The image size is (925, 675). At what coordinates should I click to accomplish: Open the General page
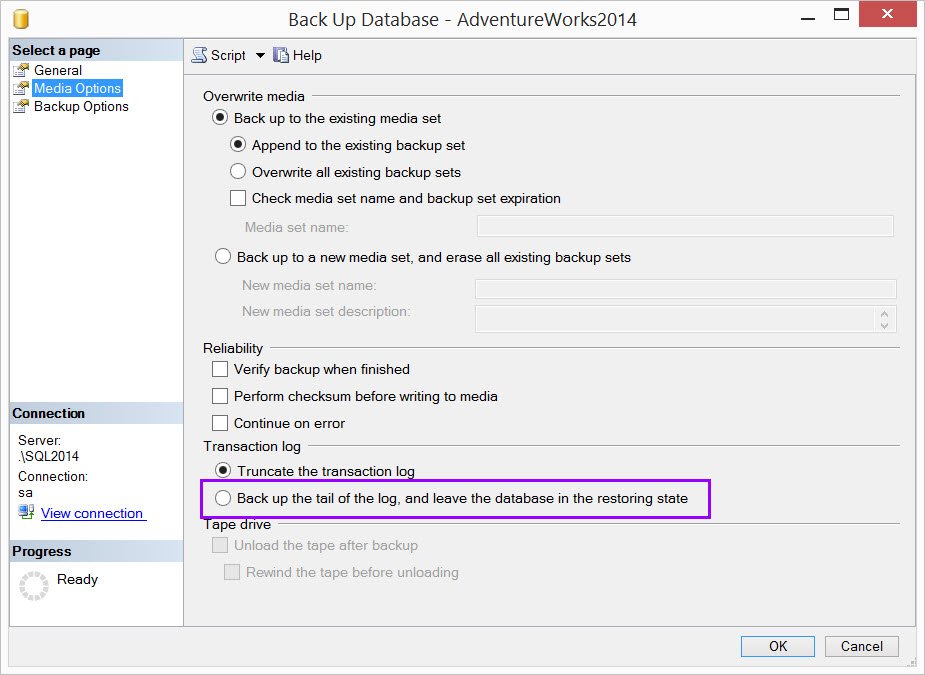tap(58, 70)
